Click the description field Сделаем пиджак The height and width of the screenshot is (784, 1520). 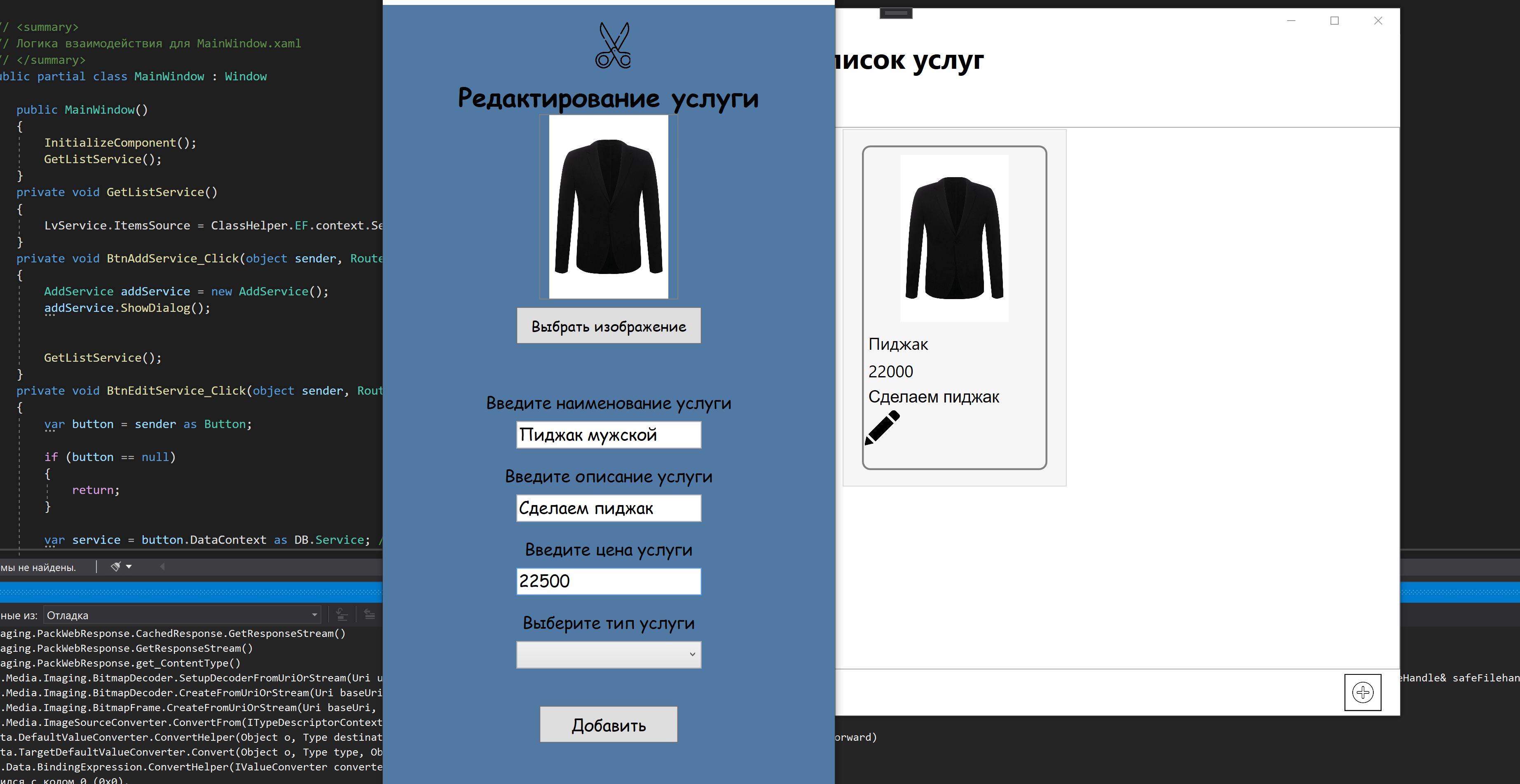(608, 508)
